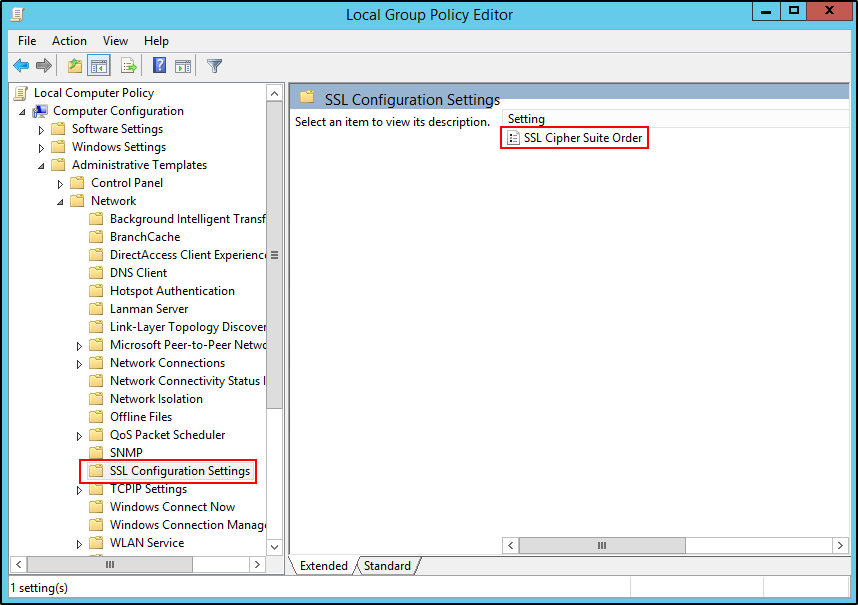Expand the Control Panel tree node
Image resolution: width=858 pixels, height=605 pixels.
[61, 183]
